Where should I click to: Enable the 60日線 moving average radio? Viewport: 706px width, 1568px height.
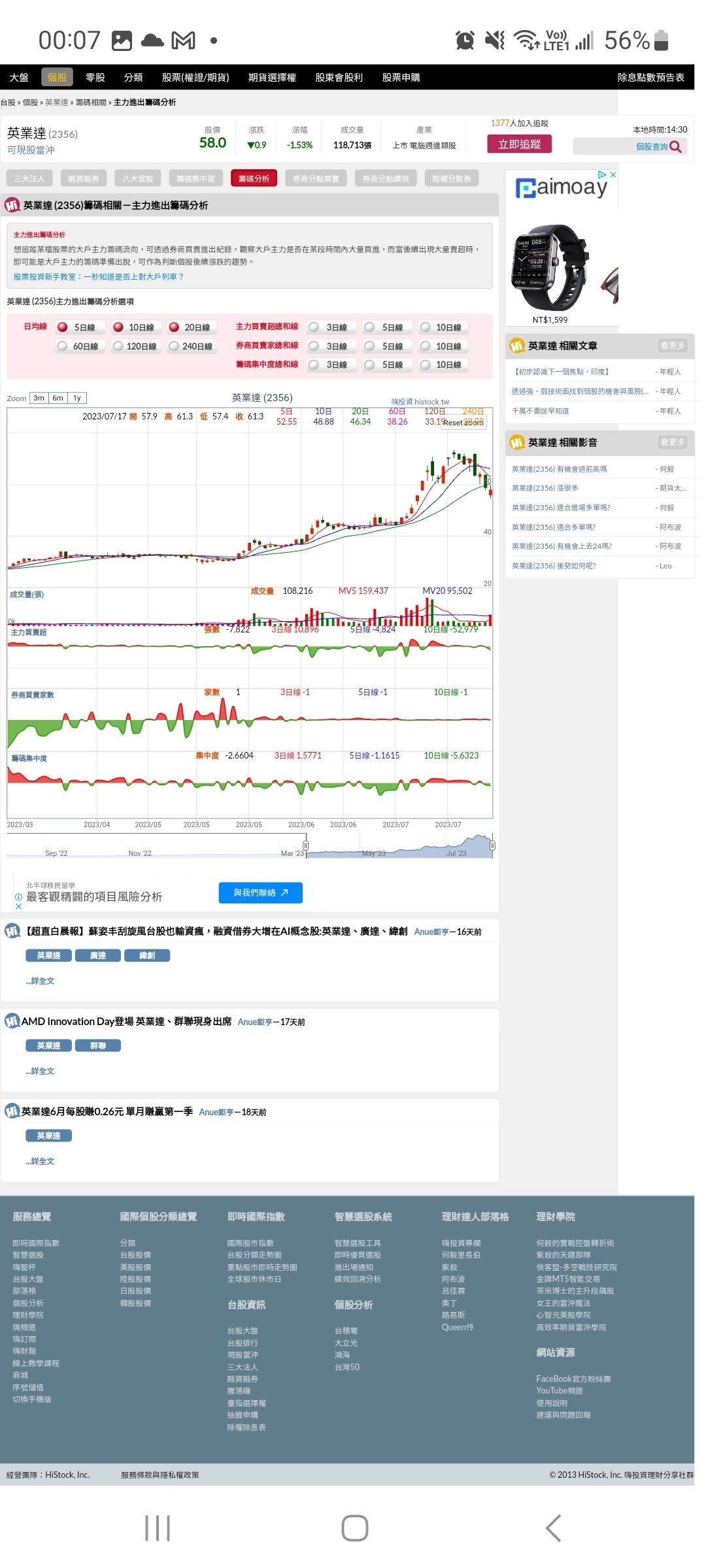coord(63,346)
